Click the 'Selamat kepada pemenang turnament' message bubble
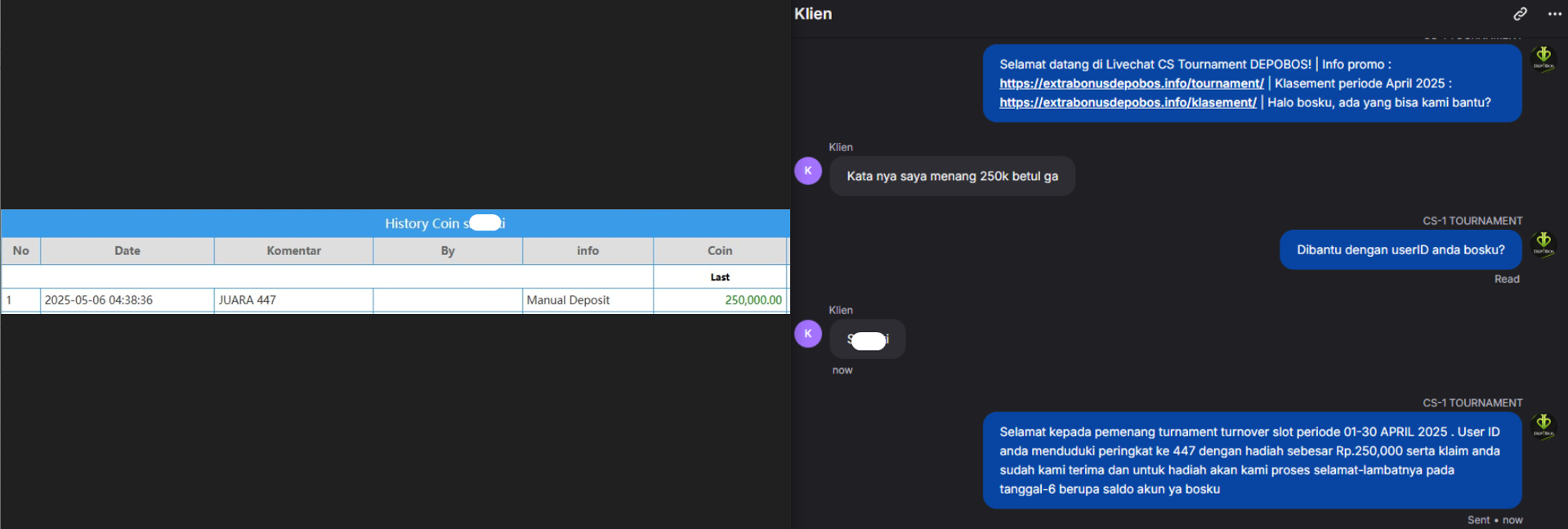This screenshot has height=529, width=1568. (1252, 460)
